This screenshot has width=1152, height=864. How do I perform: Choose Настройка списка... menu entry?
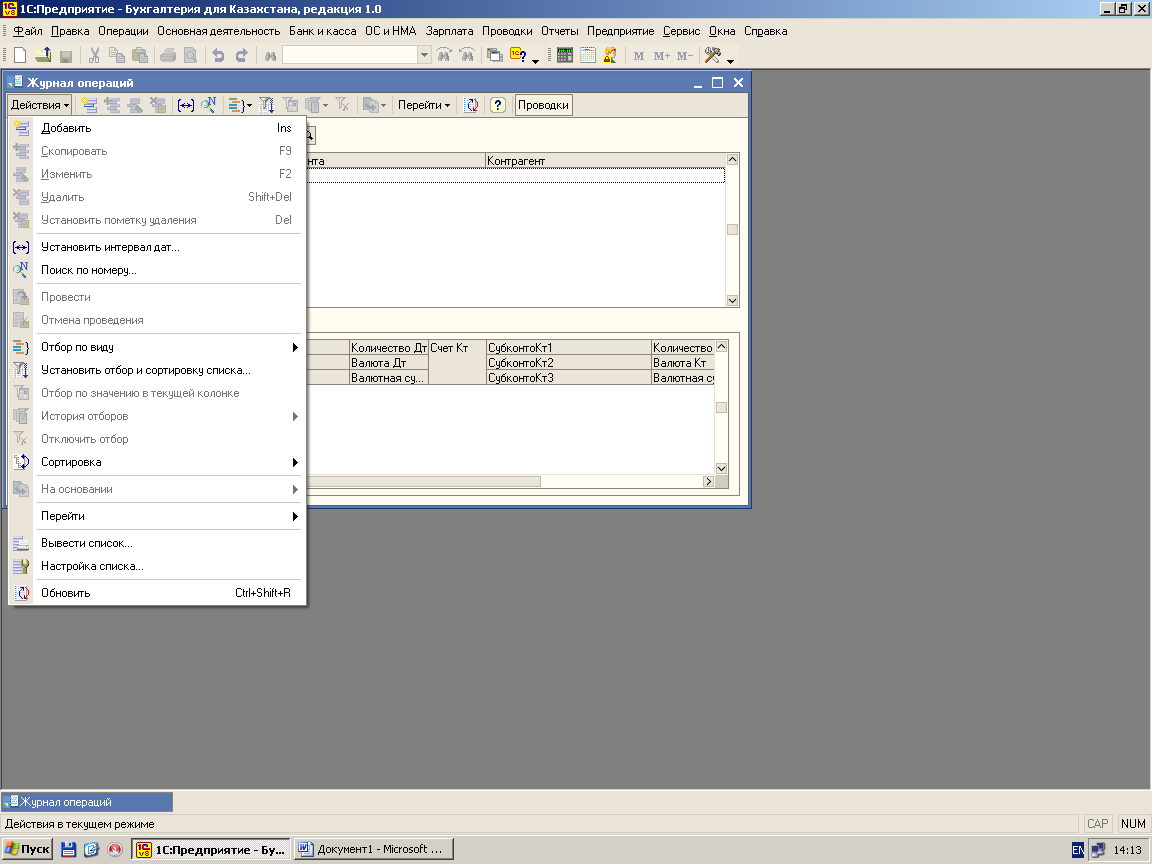click(x=156, y=566)
